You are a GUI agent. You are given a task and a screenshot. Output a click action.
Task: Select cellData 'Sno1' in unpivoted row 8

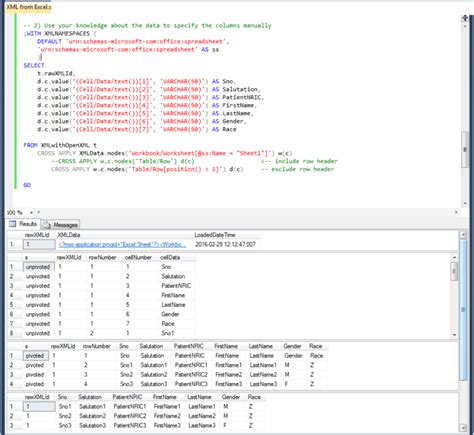pos(168,333)
